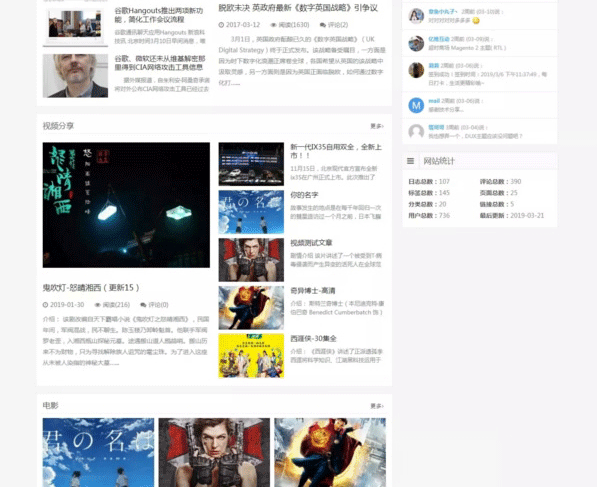597x487 pixels.
Task: Click the list icon beside 网站统计 heading
Action: (410, 161)
